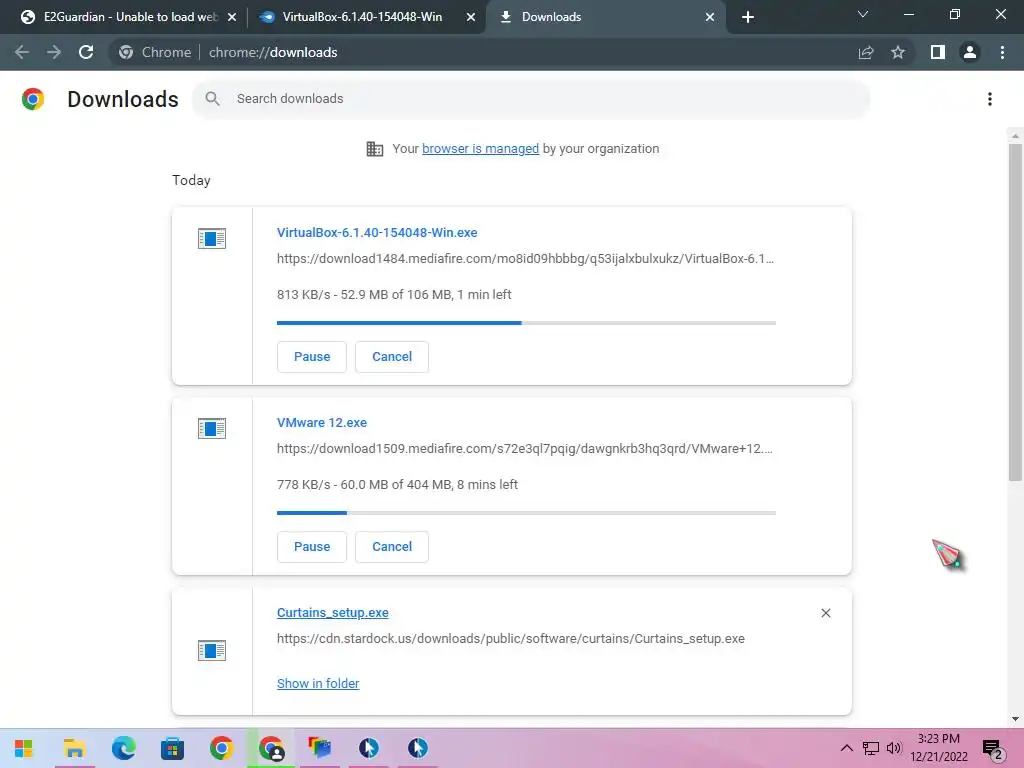Click the share page icon in address bar
Image resolution: width=1024 pixels, height=768 pixels.
coord(866,52)
